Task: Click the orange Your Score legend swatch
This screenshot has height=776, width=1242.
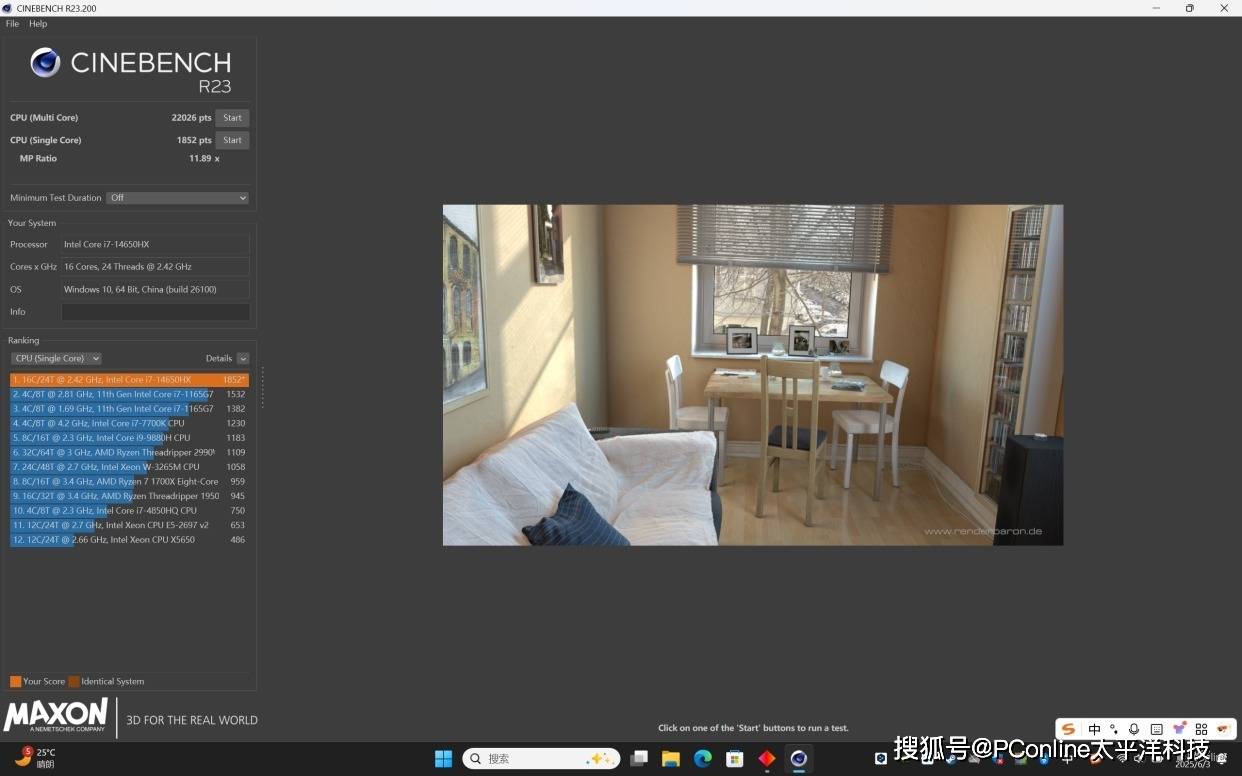Action: (15, 682)
